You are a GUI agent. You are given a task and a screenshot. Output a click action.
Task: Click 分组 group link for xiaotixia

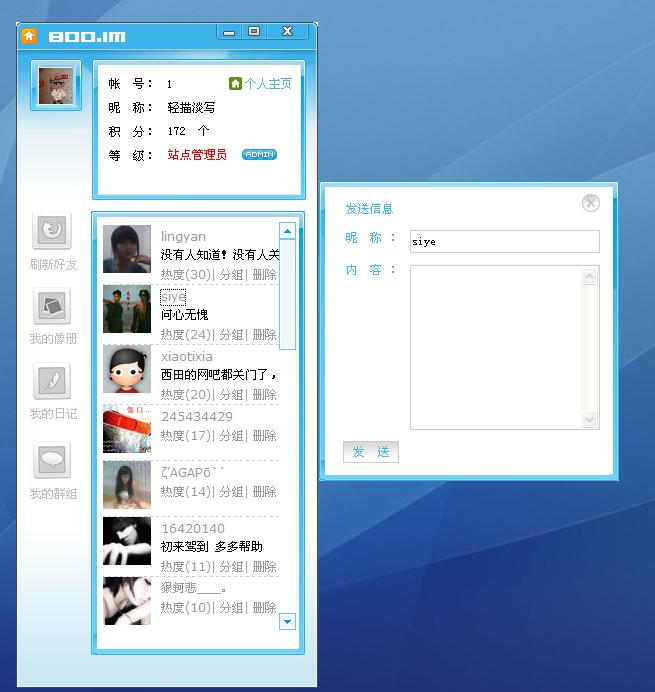(231, 395)
